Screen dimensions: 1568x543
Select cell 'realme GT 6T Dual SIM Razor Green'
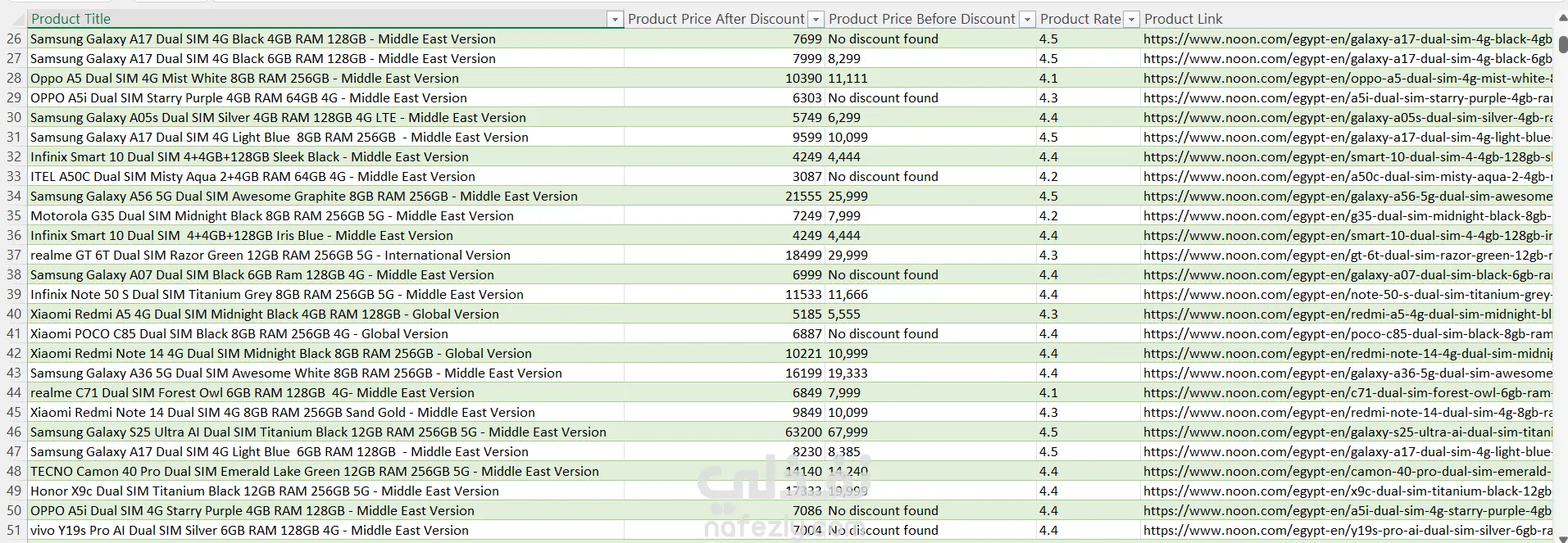(x=326, y=255)
